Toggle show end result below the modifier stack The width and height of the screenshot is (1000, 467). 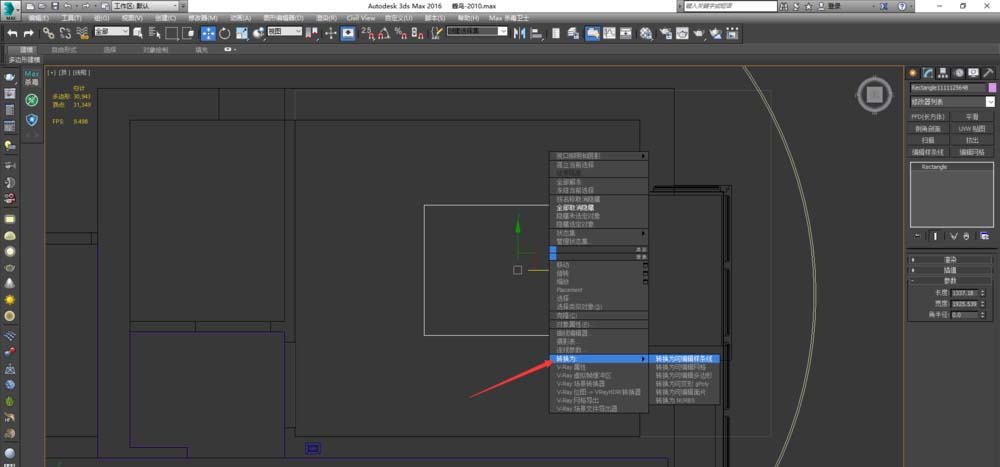[x=936, y=236]
